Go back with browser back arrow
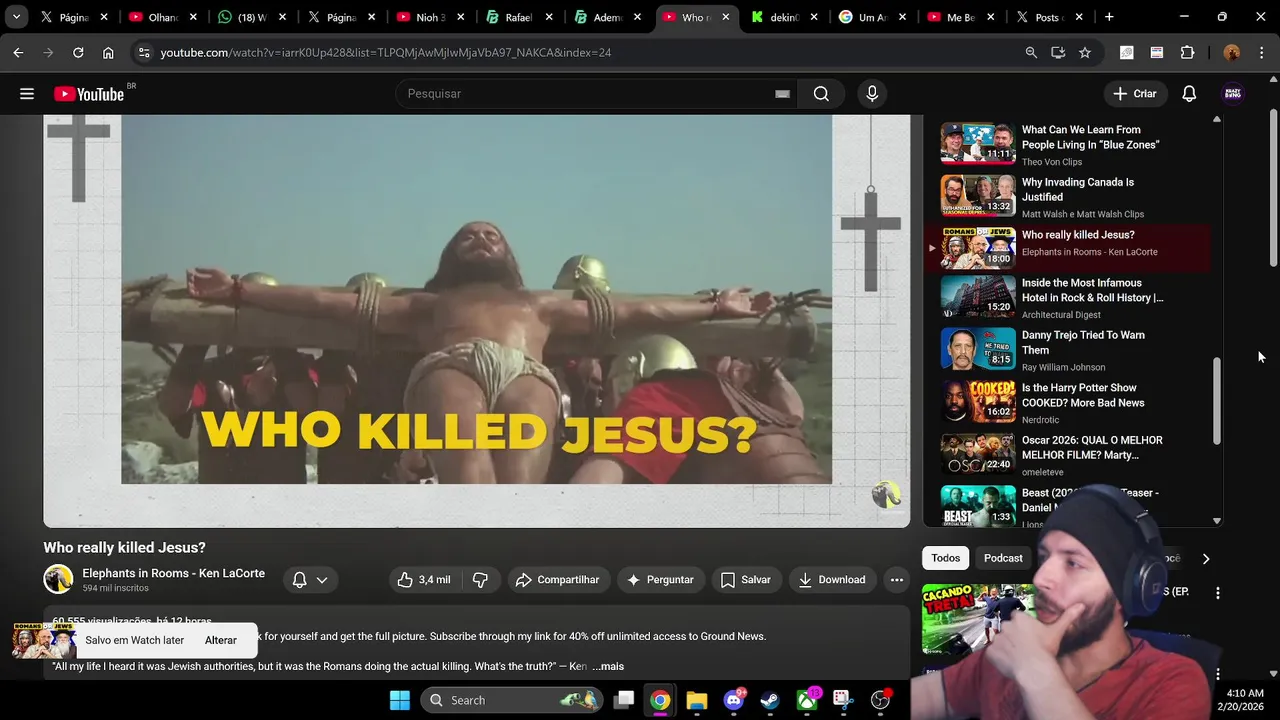The height and width of the screenshot is (720, 1280). [18, 52]
